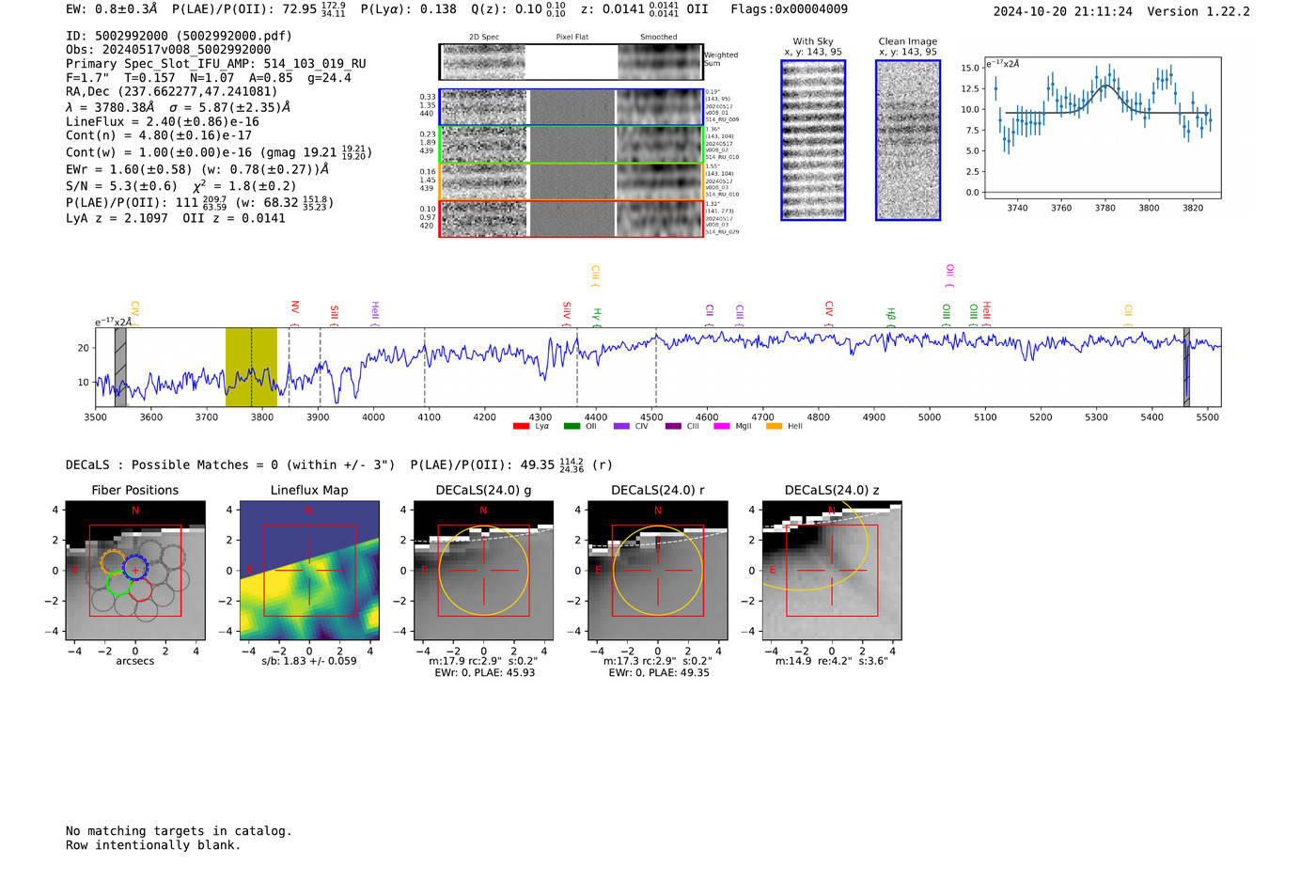The image size is (1316, 896).
Task: Click the 2024-10-20 21:11:24 timestamp
Action: click(1062, 11)
